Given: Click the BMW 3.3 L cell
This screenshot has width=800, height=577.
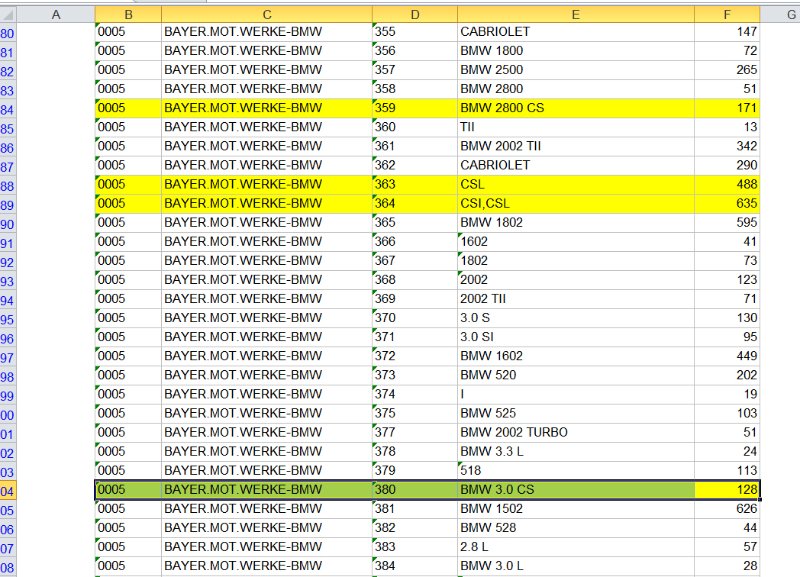Looking at the screenshot, I should tap(575, 451).
